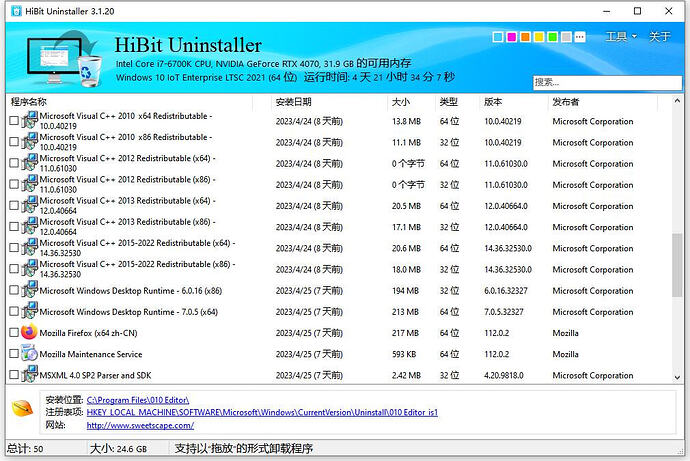Image resolution: width=690 pixels, height=461 pixels.
Task: Click the icon of Microsoft Visual C++ 2010 x86
Action: click(x=30, y=141)
